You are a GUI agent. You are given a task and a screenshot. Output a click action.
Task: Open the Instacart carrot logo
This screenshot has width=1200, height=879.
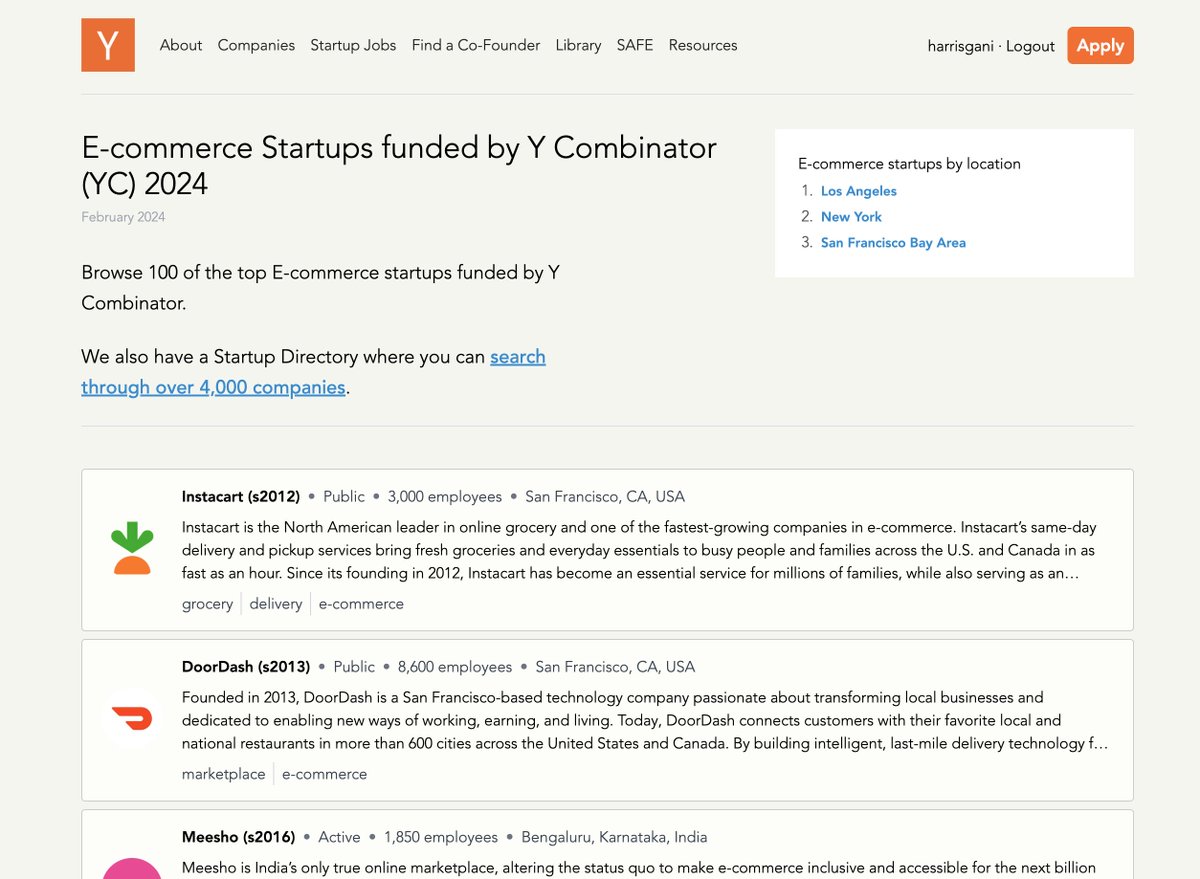pos(131,549)
